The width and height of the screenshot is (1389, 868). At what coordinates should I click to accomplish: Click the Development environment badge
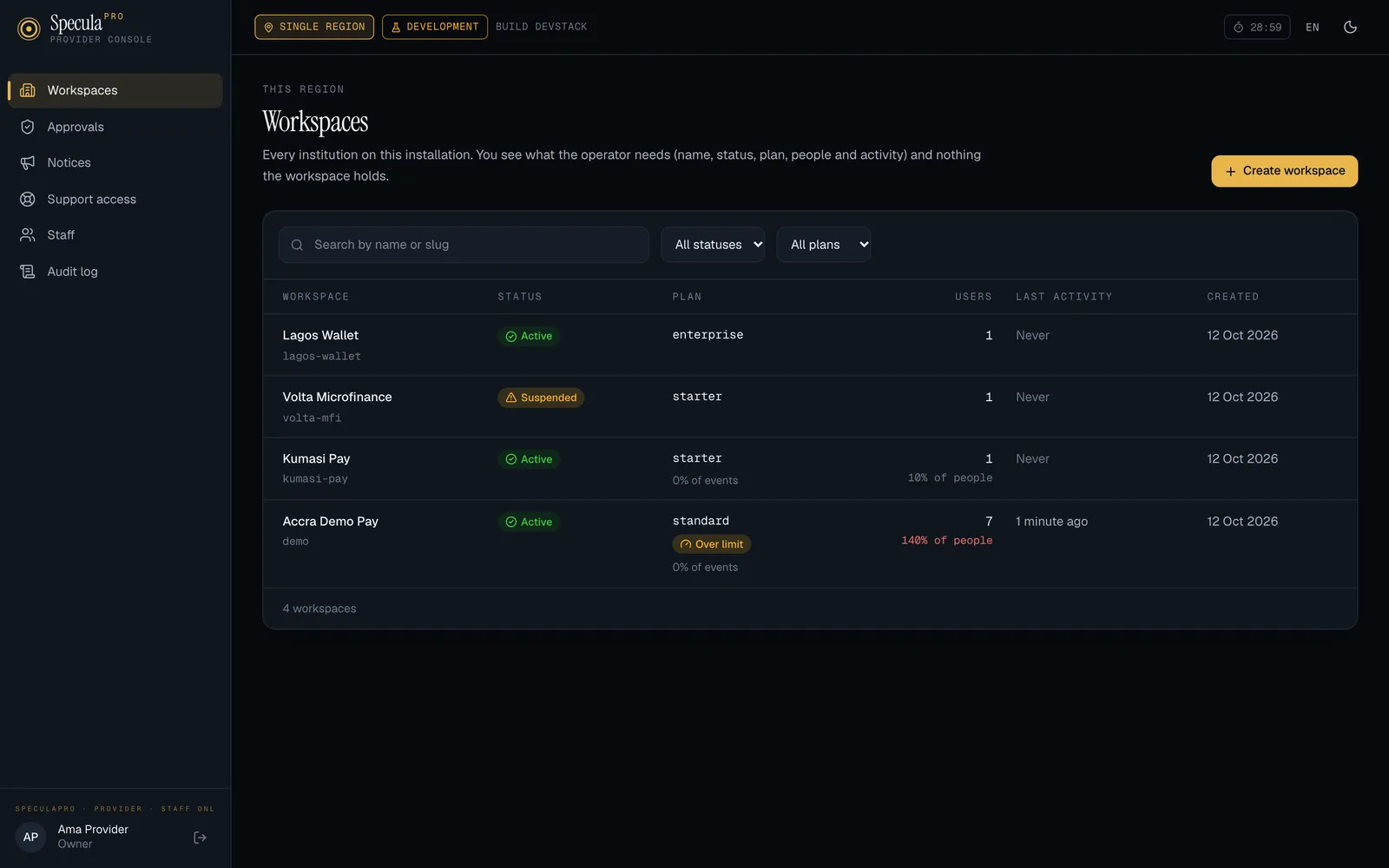click(x=435, y=27)
